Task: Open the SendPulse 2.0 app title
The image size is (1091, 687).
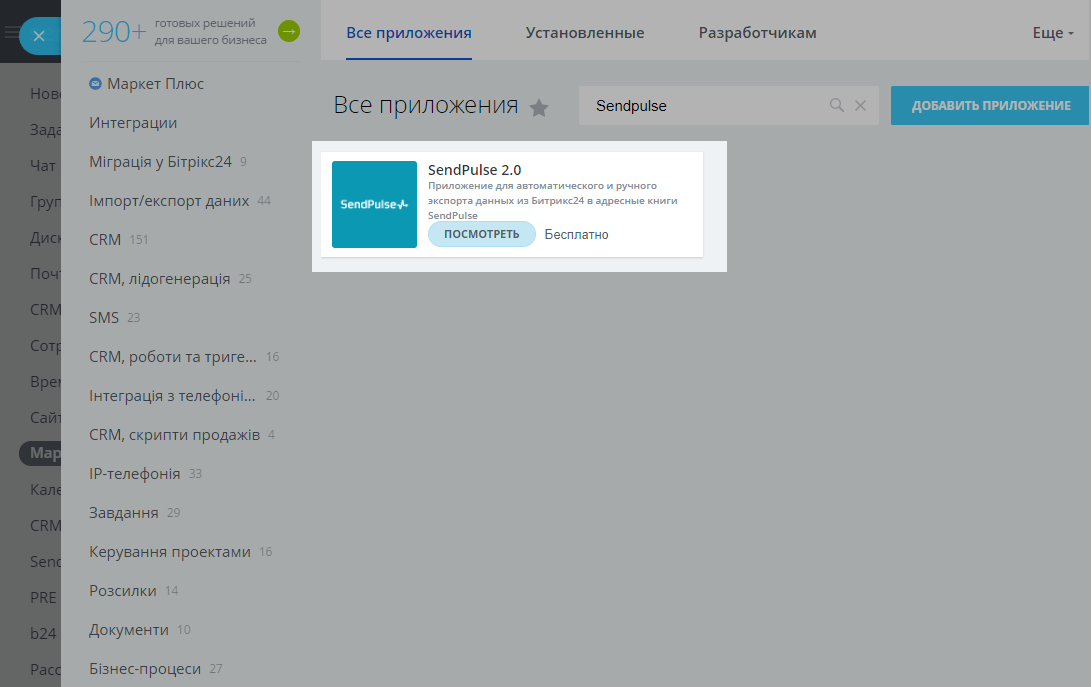Action: pyautogui.click(x=475, y=170)
